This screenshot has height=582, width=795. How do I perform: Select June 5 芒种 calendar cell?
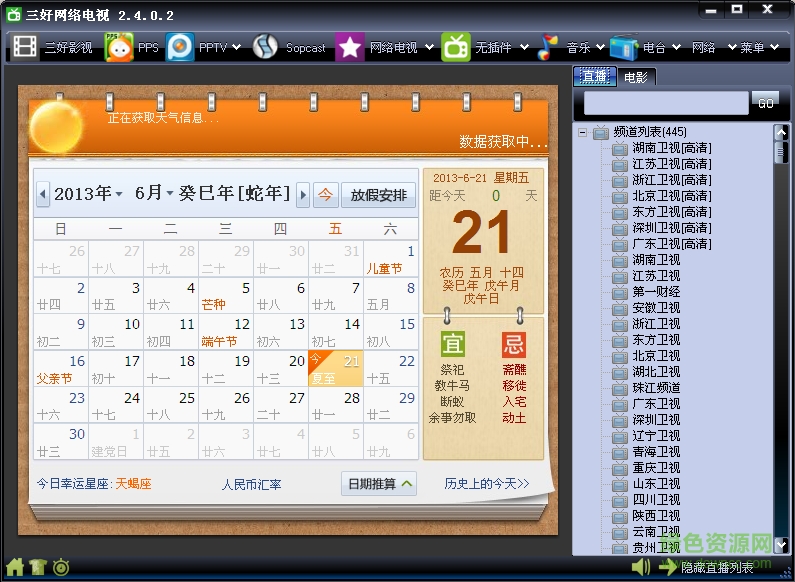pyautogui.click(x=226, y=296)
